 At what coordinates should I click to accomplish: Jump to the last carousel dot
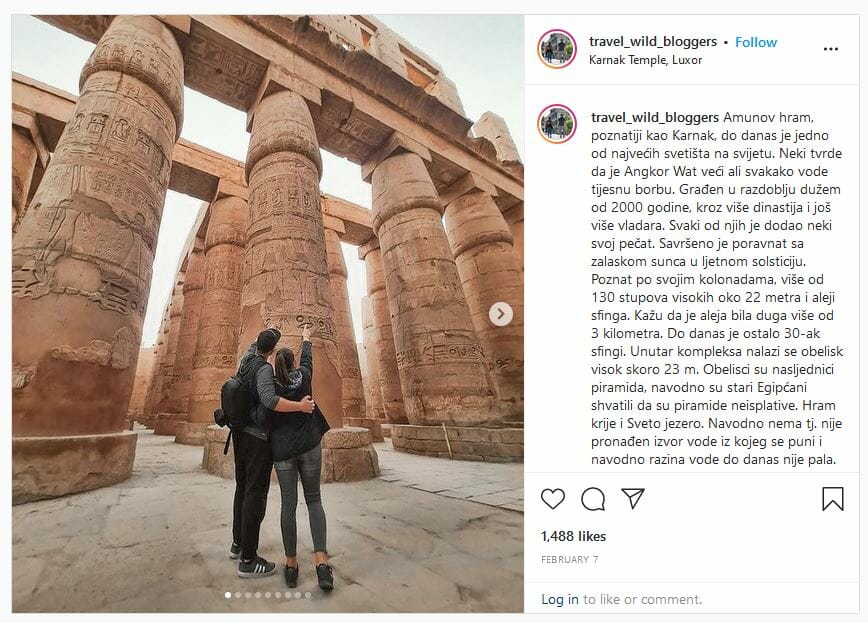pos(308,595)
